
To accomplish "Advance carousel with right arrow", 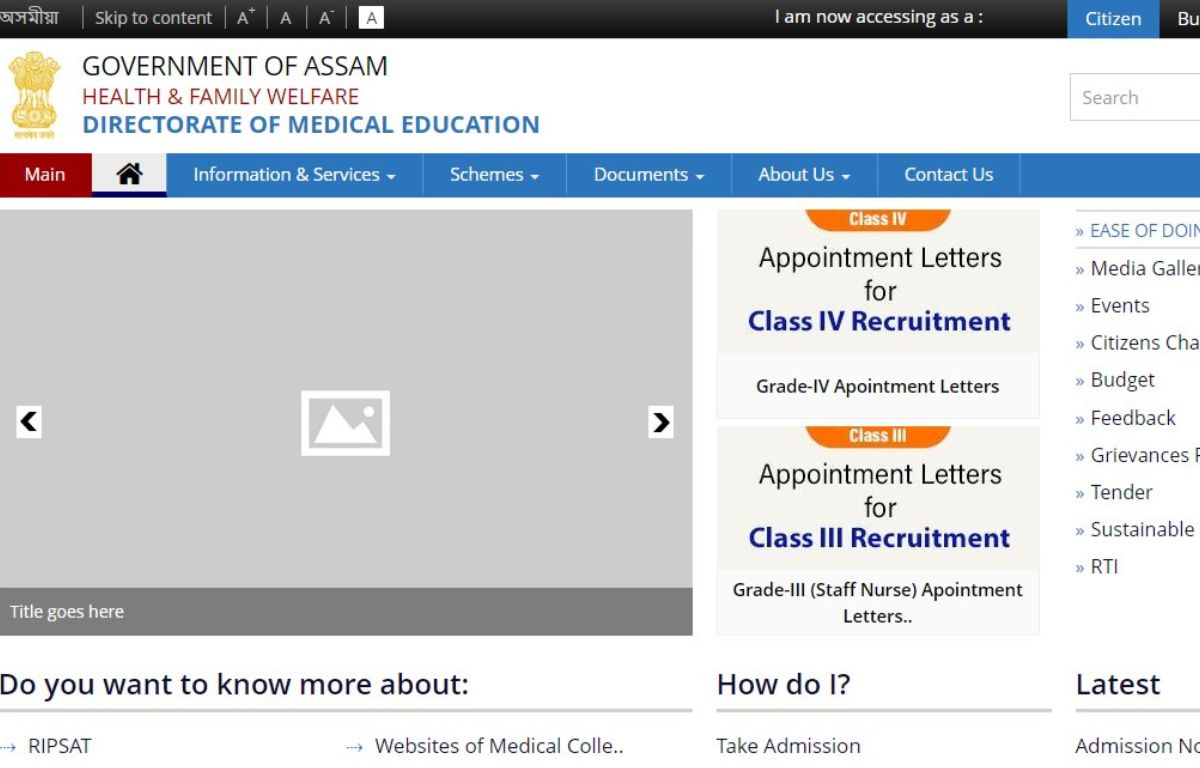I will [x=661, y=422].
